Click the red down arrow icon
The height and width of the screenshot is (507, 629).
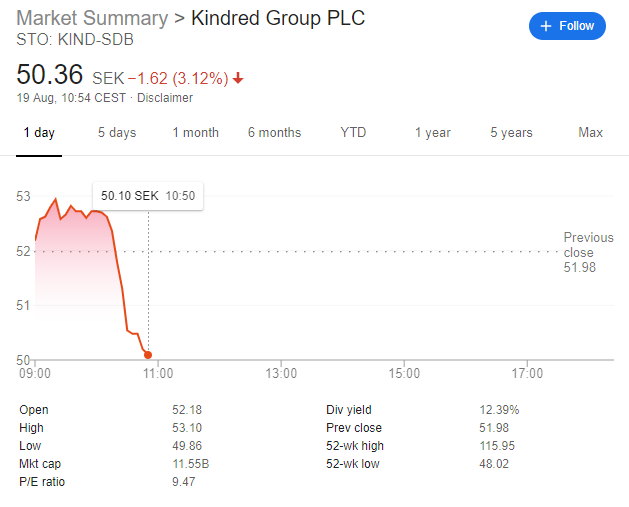pyautogui.click(x=239, y=78)
